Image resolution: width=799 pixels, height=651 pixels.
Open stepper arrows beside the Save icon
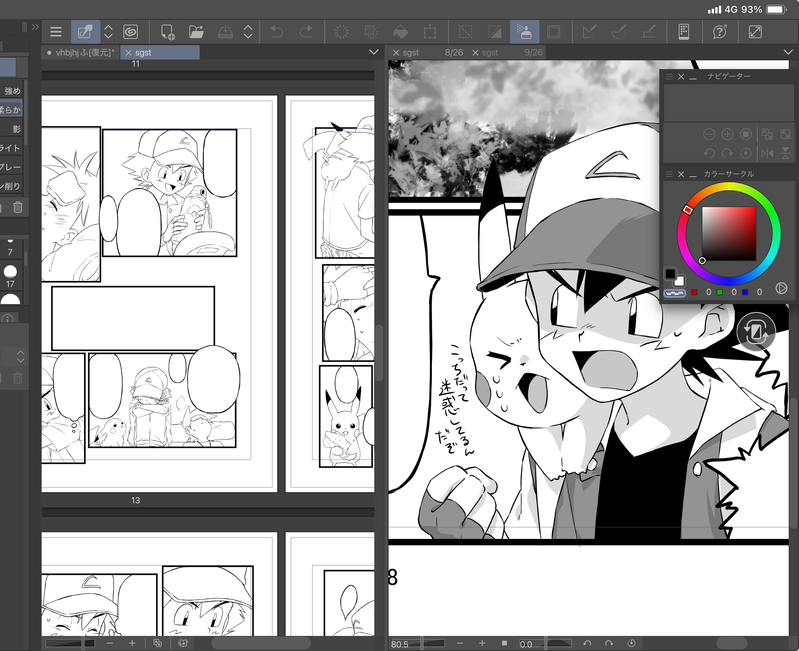[248, 32]
